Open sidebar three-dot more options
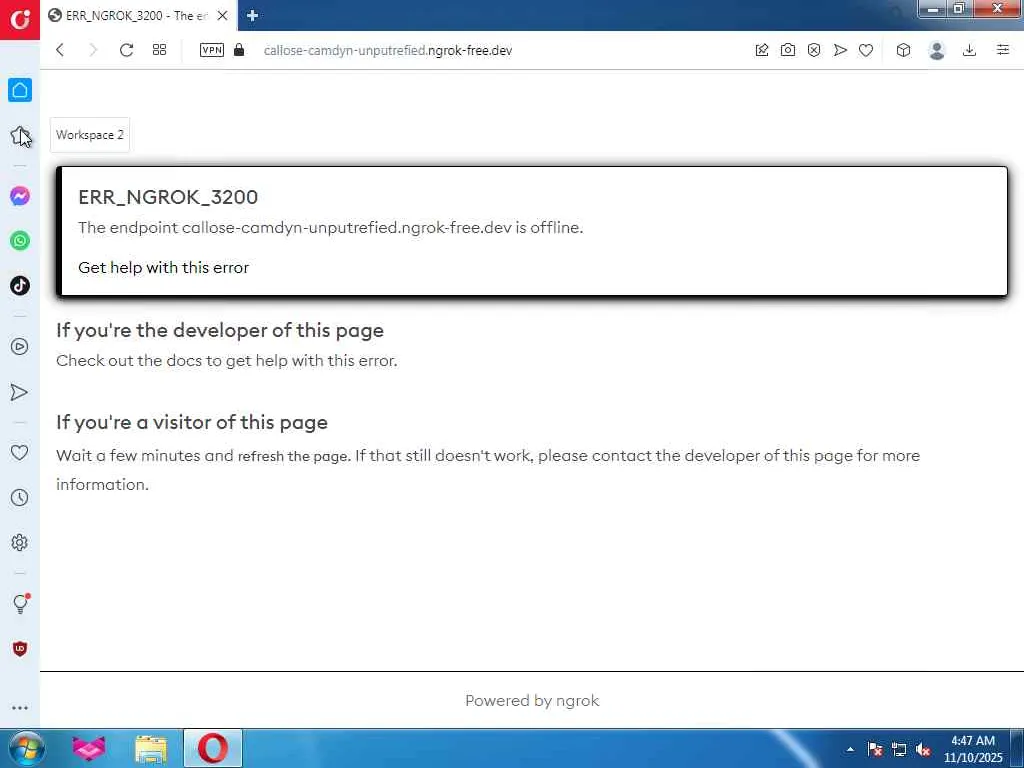1024x768 pixels. pos(20,708)
